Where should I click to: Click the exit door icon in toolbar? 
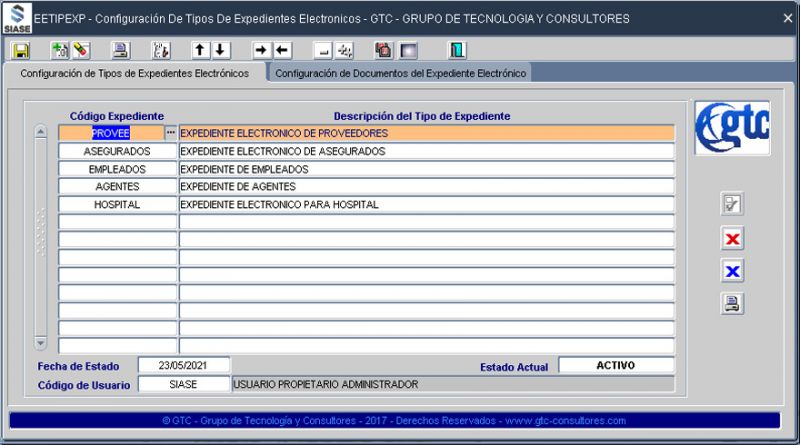457,50
